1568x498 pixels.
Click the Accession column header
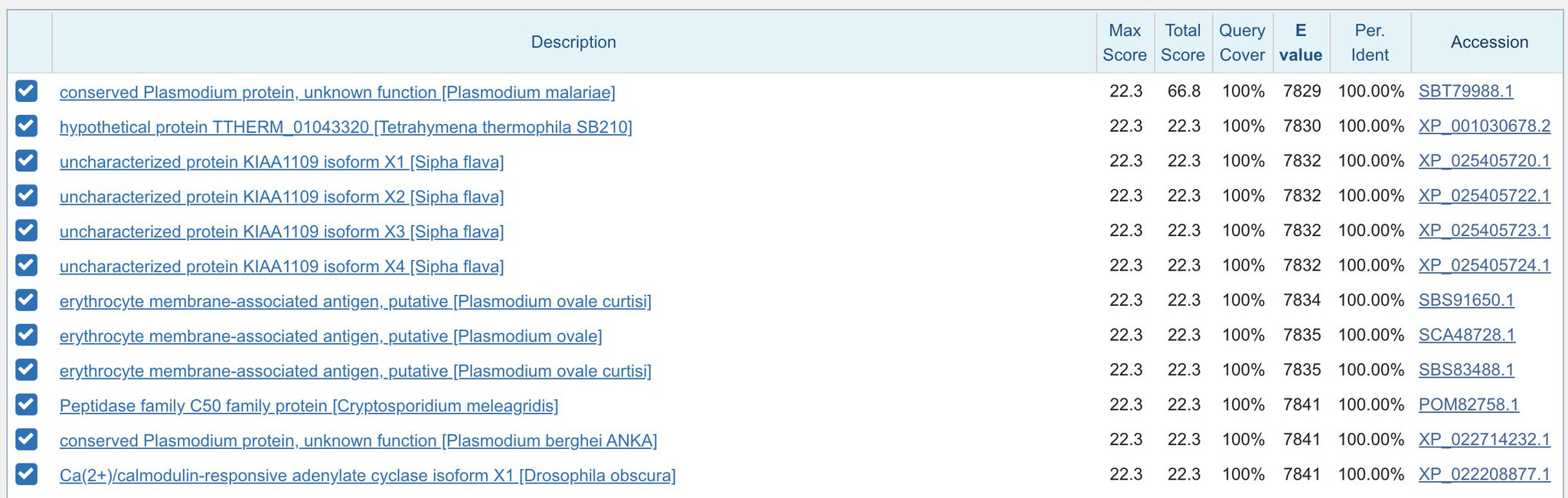tap(1489, 42)
